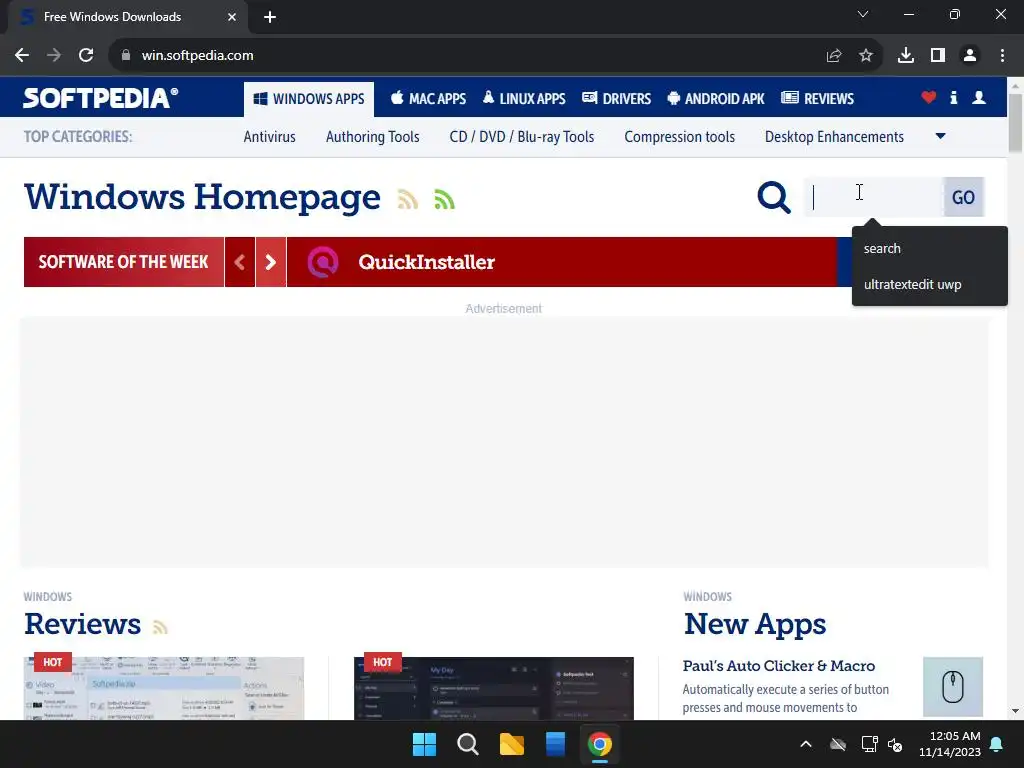The width and height of the screenshot is (1024, 768).
Task: Open the Windows Start menu
Action: pyautogui.click(x=424, y=744)
